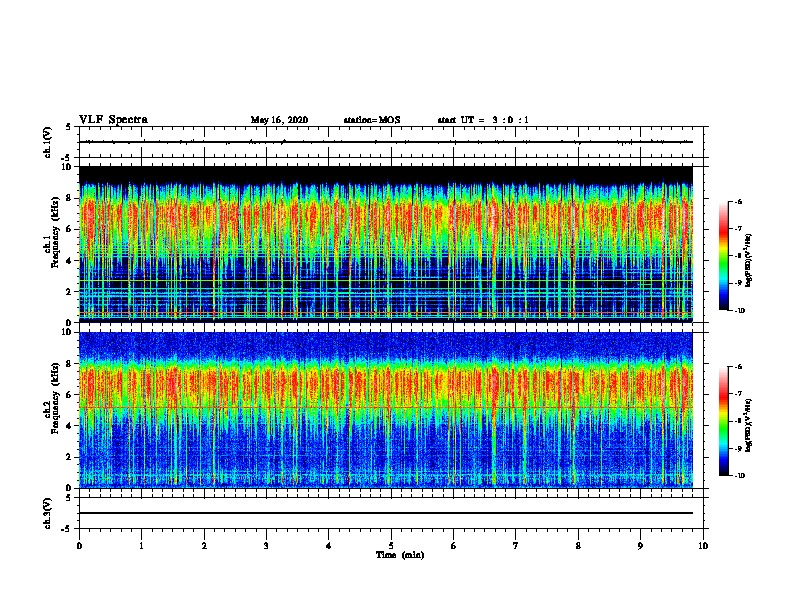This screenshot has height=612, width=792.
Task: Click the ch.2 spectrogram plot
Action: (386, 410)
